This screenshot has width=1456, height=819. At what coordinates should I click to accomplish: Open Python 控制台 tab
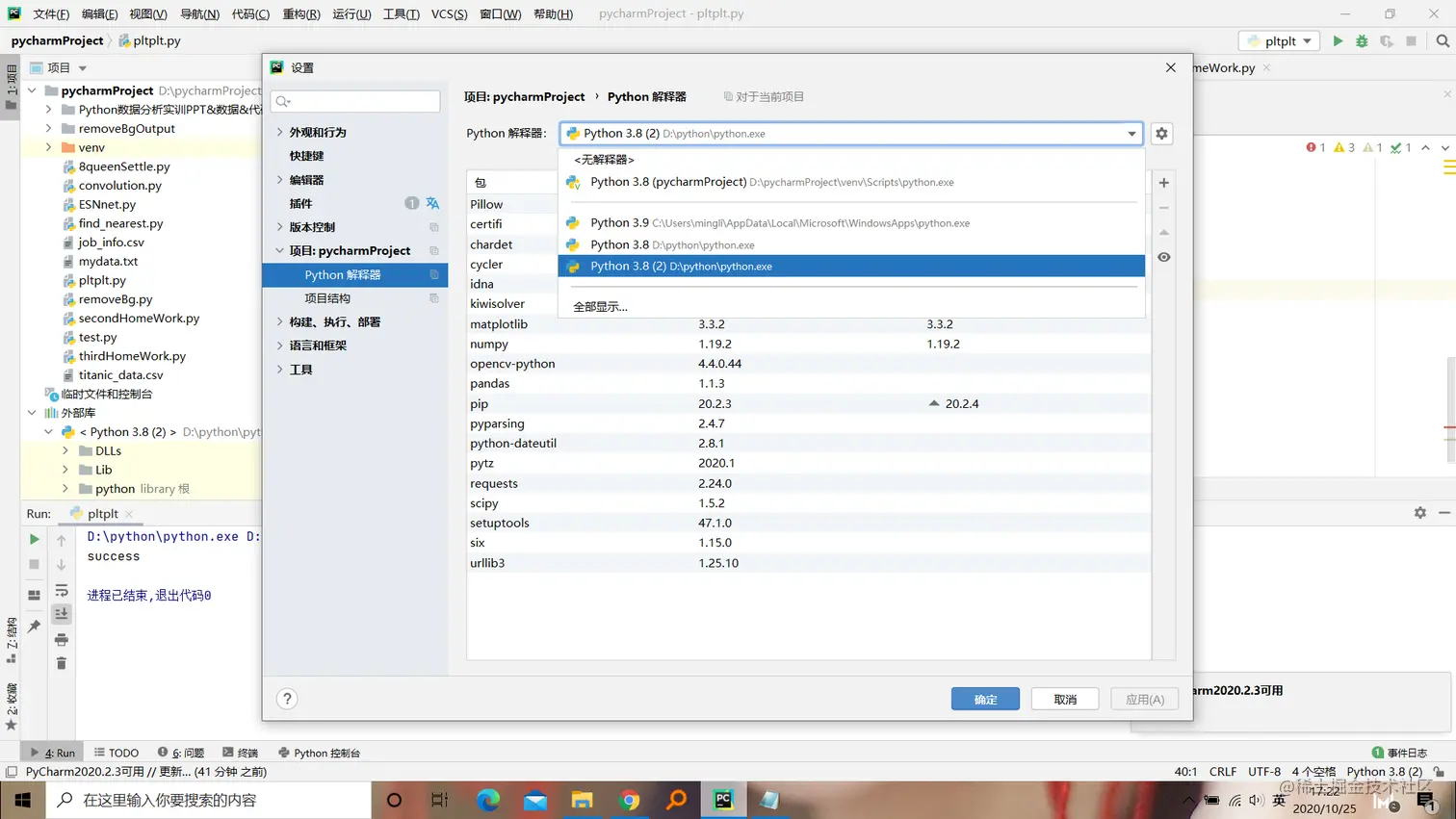(319, 753)
